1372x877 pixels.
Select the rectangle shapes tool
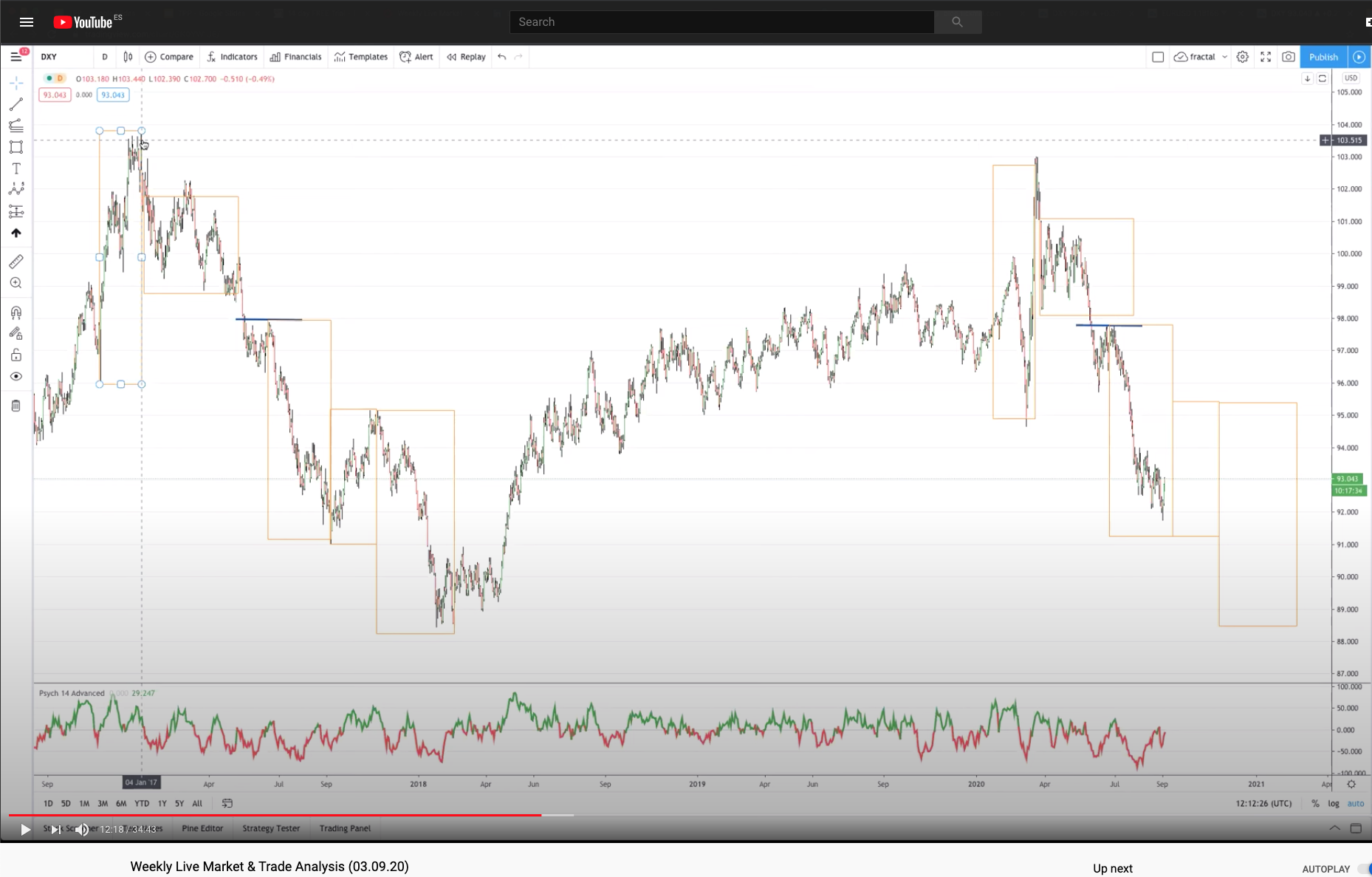(16, 147)
